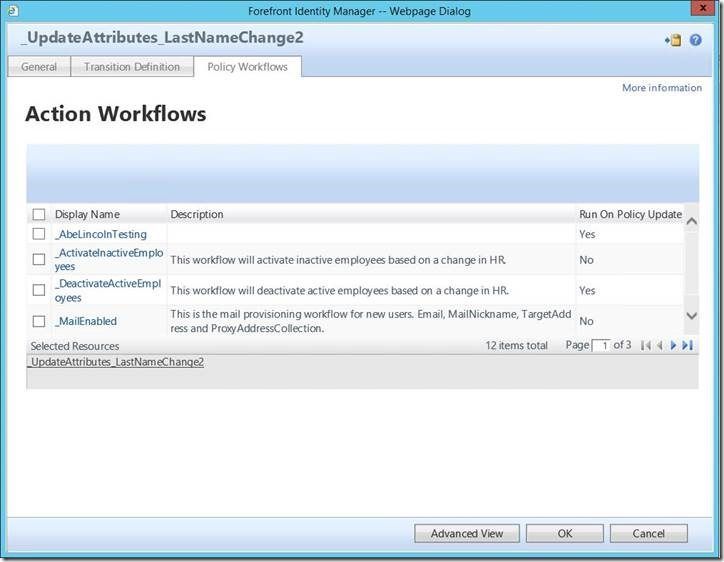724x562 pixels.
Task: Click the page number input field
Action: coord(601,345)
